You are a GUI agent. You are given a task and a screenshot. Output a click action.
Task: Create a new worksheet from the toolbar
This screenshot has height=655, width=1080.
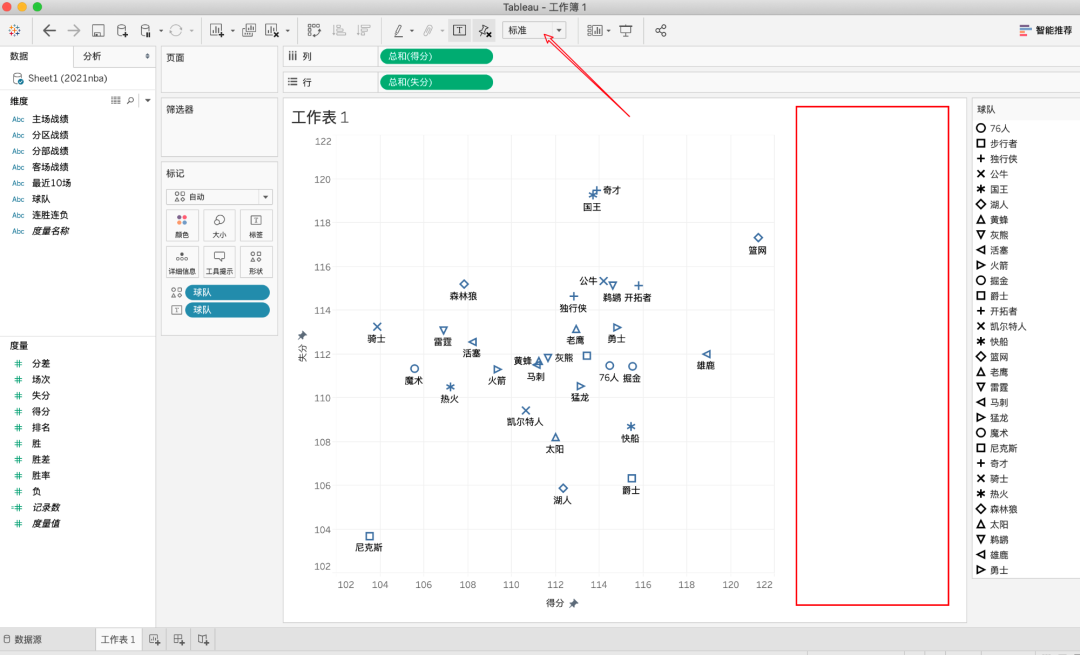coord(217,30)
